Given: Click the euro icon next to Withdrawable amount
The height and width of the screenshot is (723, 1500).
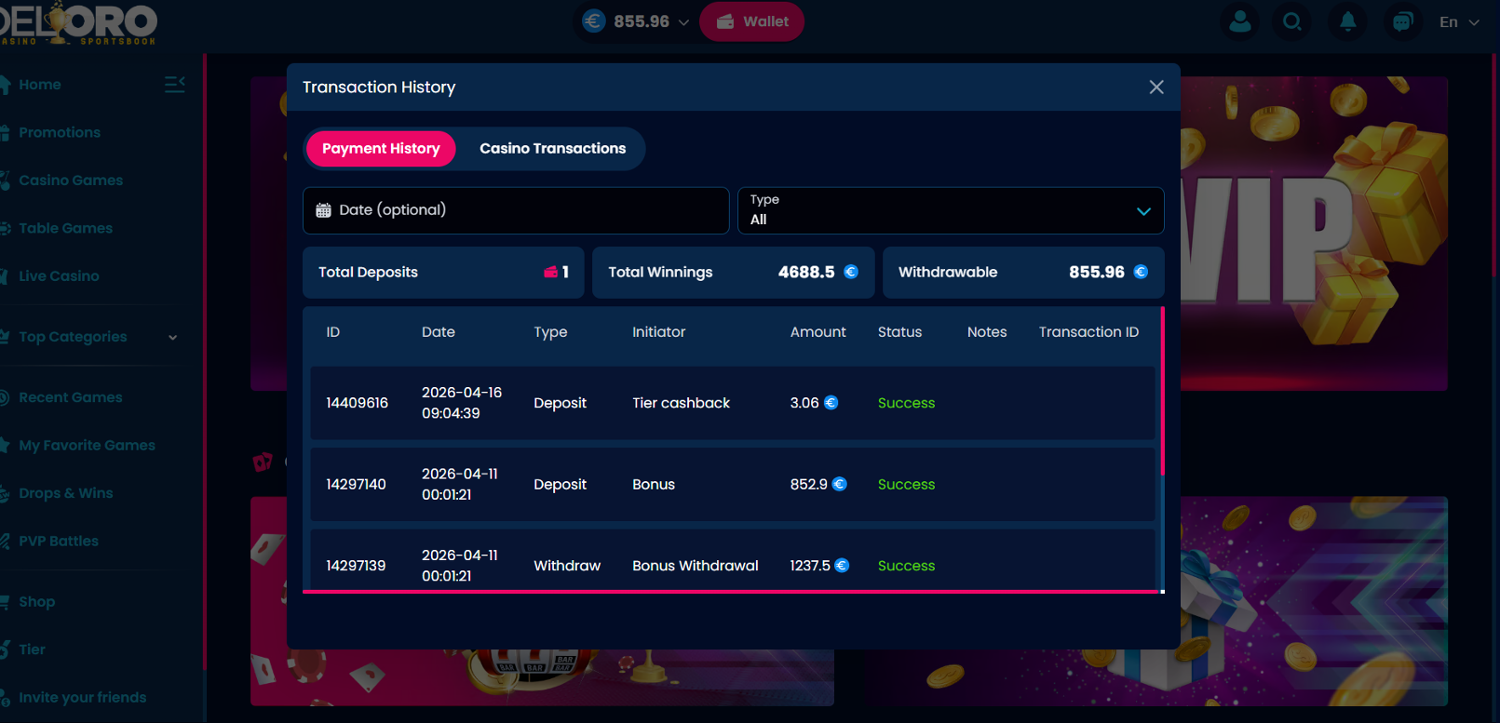Looking at the screenshot, I should click(x=1141, y=272).
